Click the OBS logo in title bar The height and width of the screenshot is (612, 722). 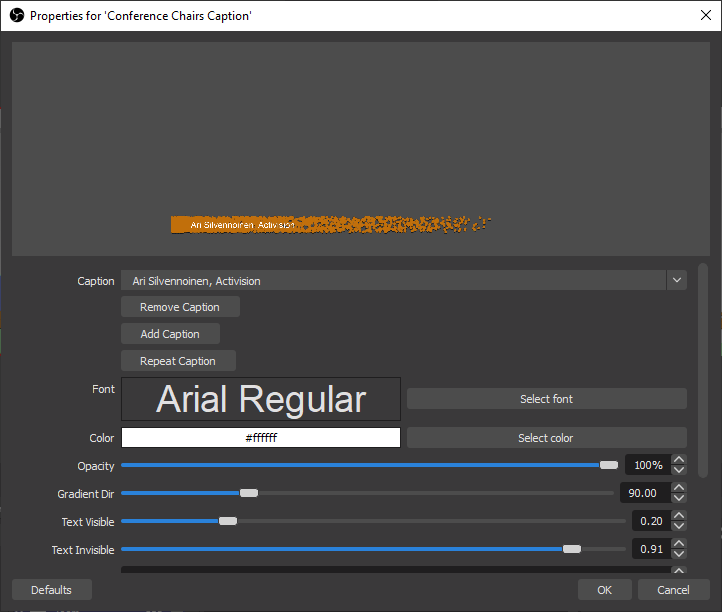(x=16, y=16)
